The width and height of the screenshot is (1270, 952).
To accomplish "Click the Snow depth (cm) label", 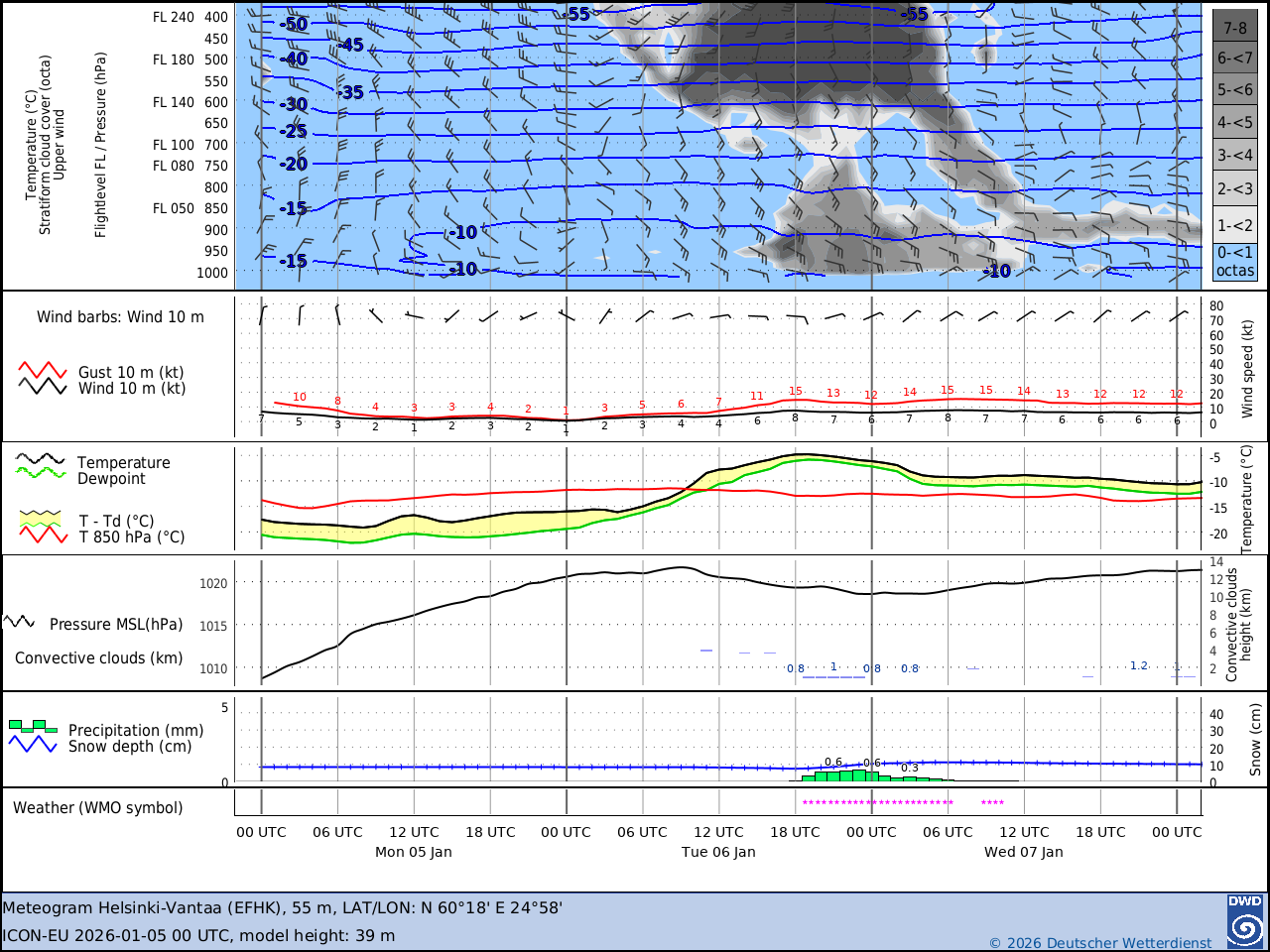I will point(130,747).
